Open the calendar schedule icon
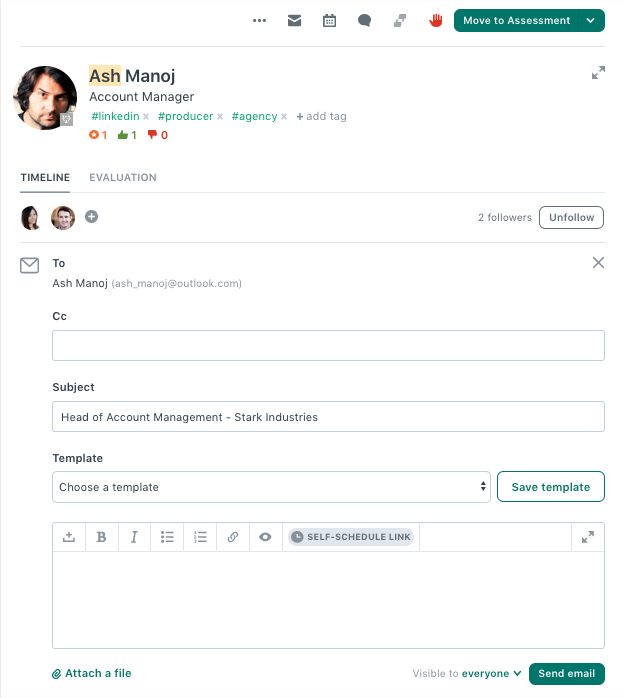Image resolution: width=624 pixels, height=698 pixels. point(329,20)
